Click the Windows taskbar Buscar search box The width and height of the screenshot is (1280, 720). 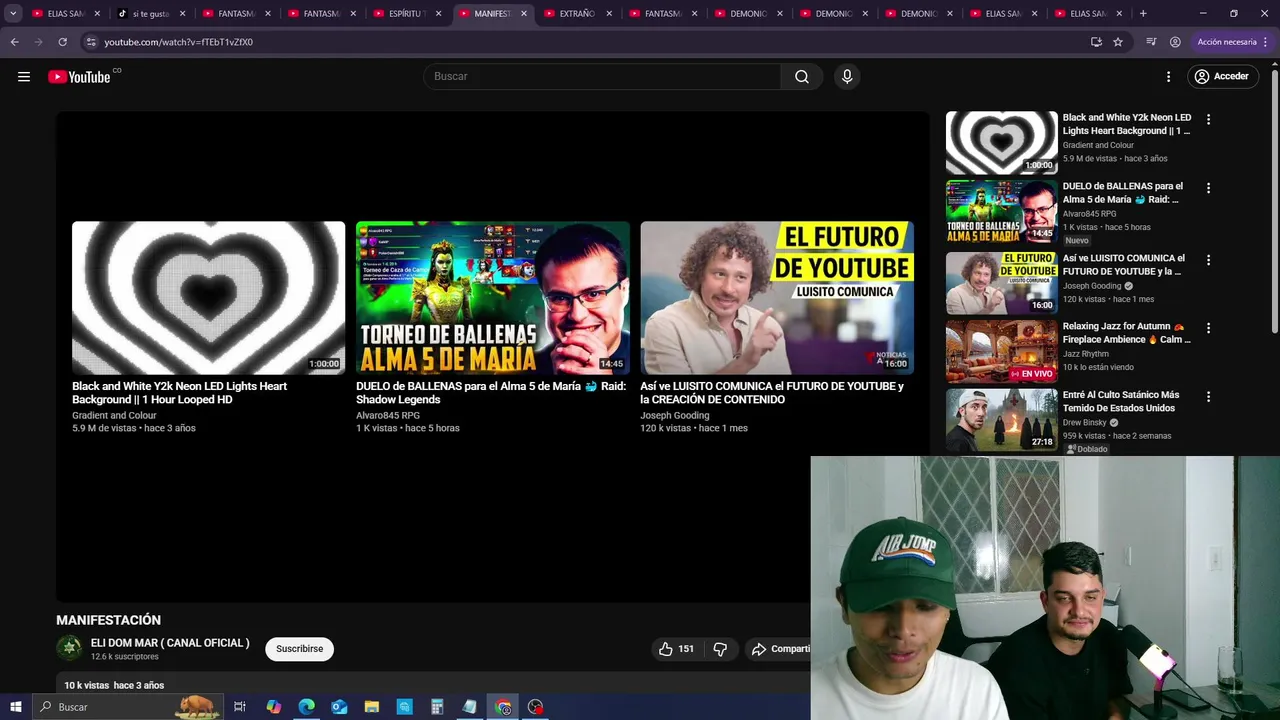pyautogui.click(x=128, y=707)
